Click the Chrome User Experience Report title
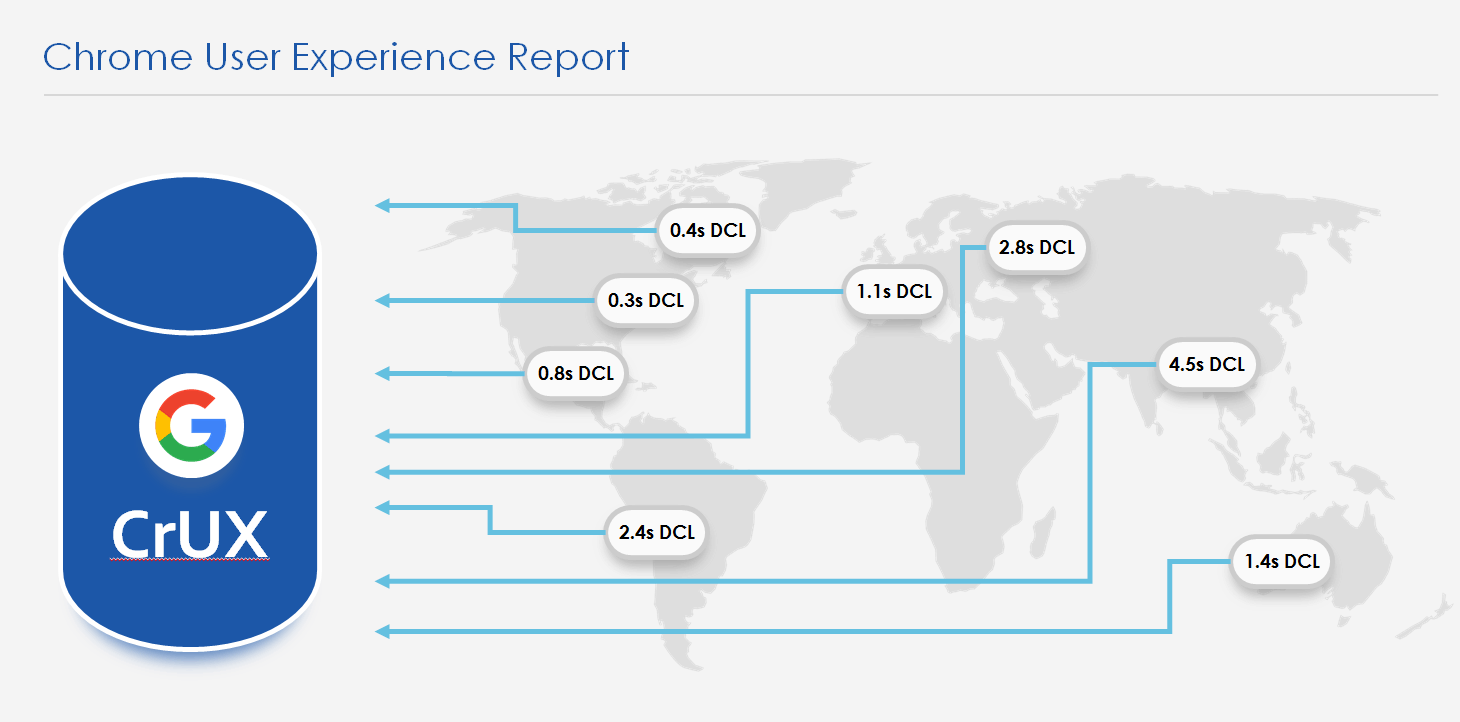The height and width of the screenshot is (722, 1460). pyautogui.click(x=336, y=57)
